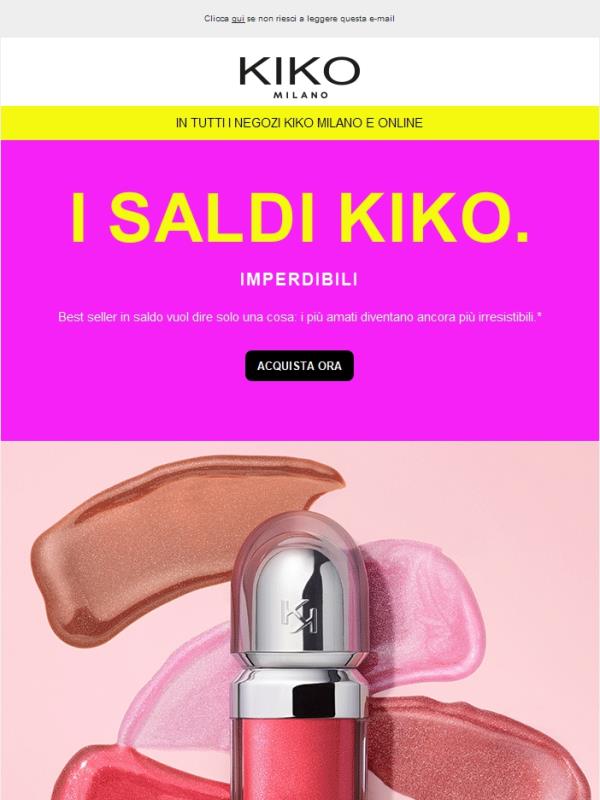Tap the "ACQUISTA ORA" button
The width and height of the screenshot is (600, 800).
(299, 366)
